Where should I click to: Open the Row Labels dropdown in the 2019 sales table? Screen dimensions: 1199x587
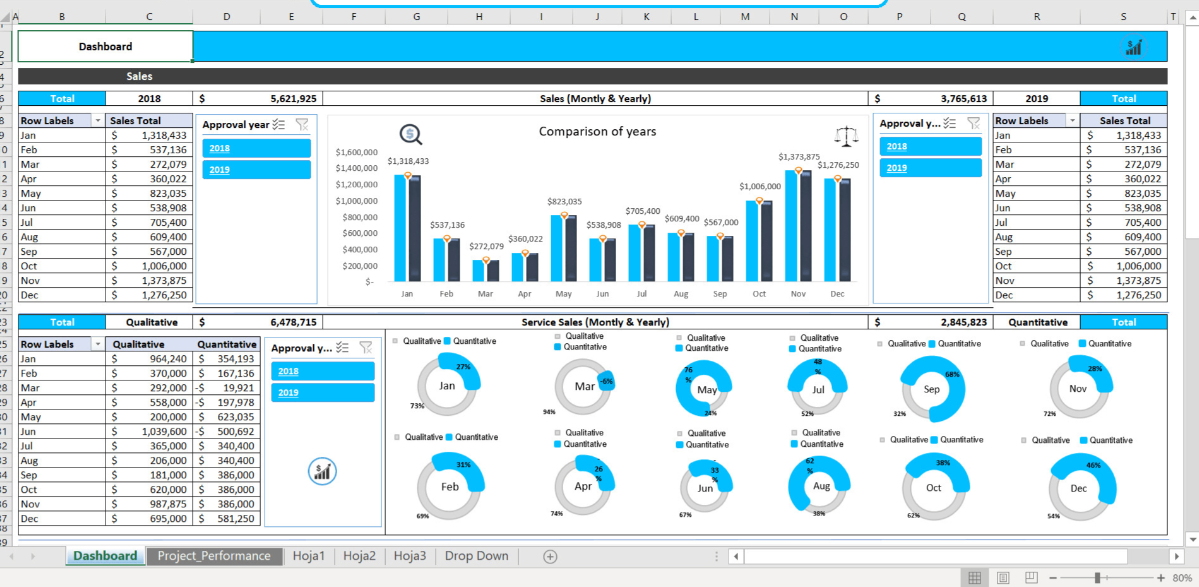(x=1072, y=120)
